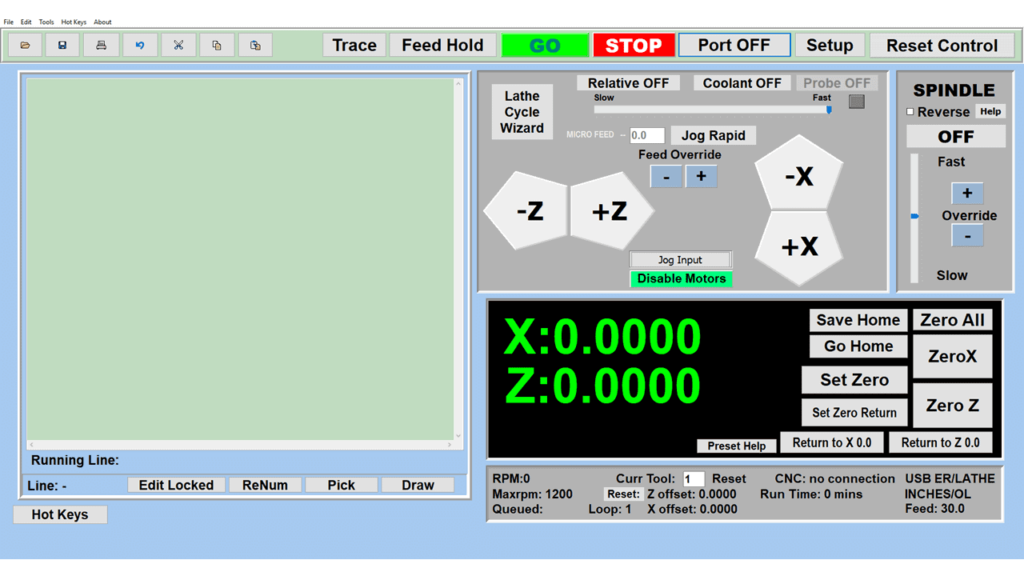Click the open file folder icon
Screen dimensions: 1024x576
[x=25, y=45]
